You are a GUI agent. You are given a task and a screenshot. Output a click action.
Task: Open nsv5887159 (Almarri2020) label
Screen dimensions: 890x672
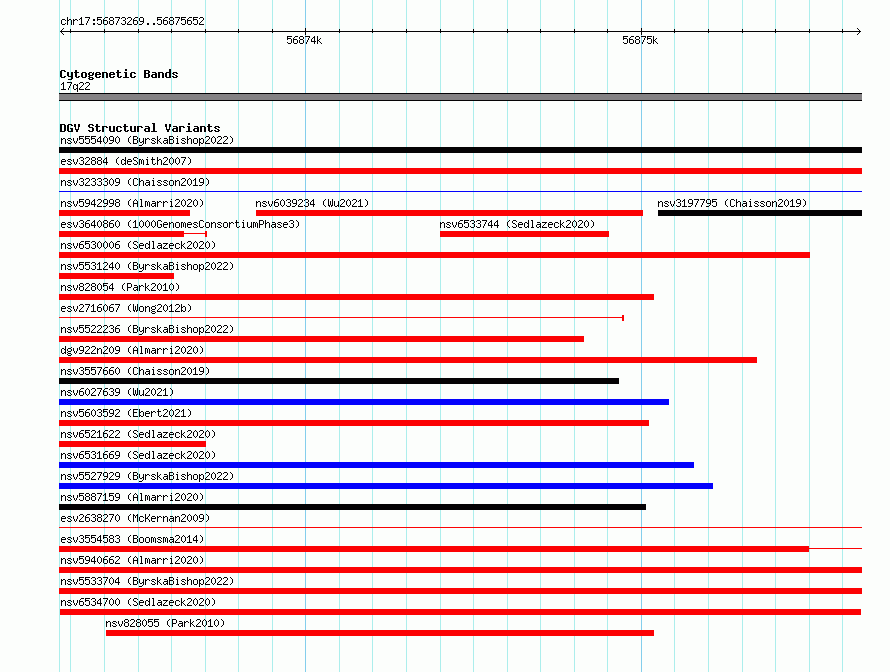[132, 497]
